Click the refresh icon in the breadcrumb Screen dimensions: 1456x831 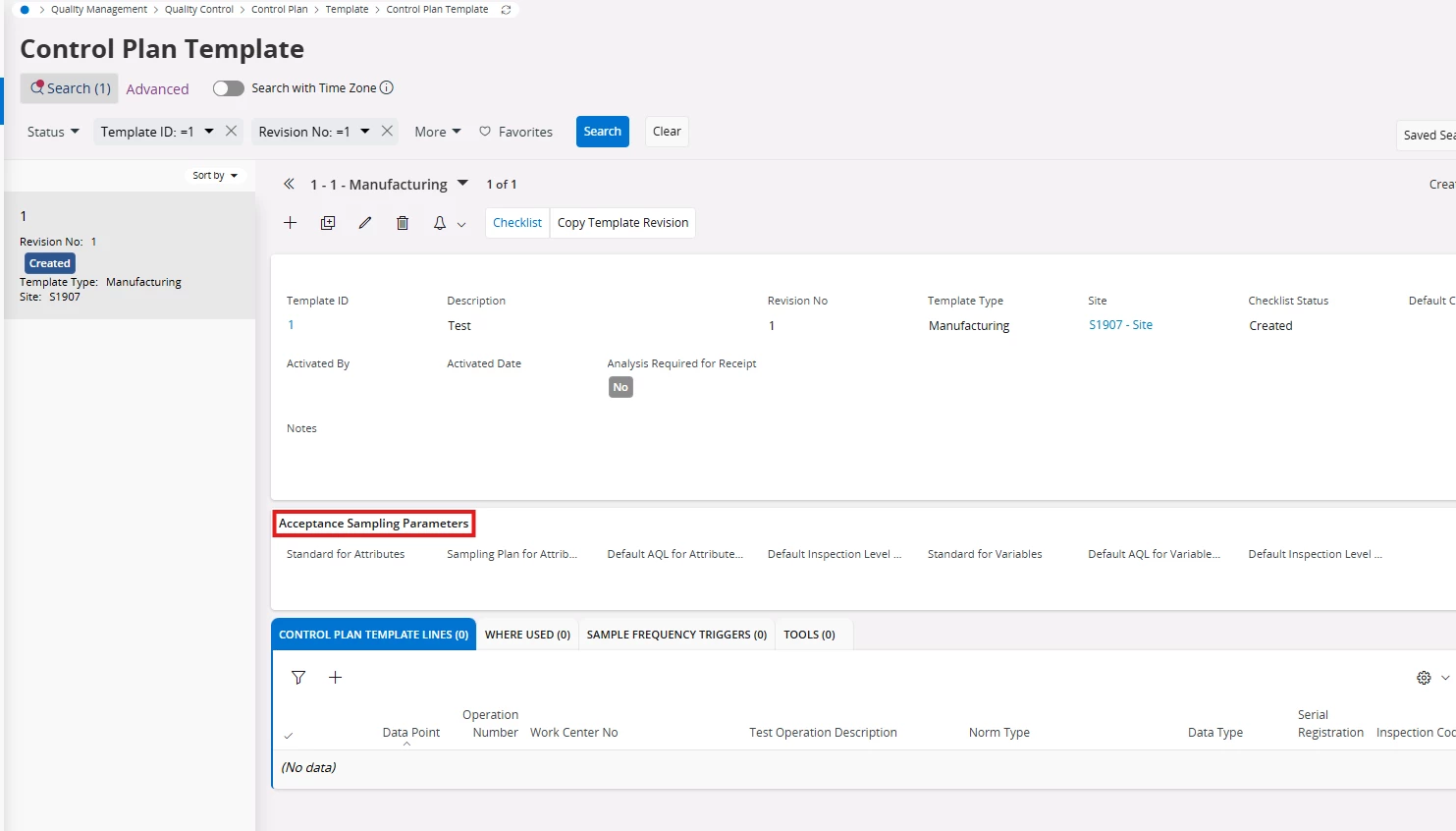506,10
